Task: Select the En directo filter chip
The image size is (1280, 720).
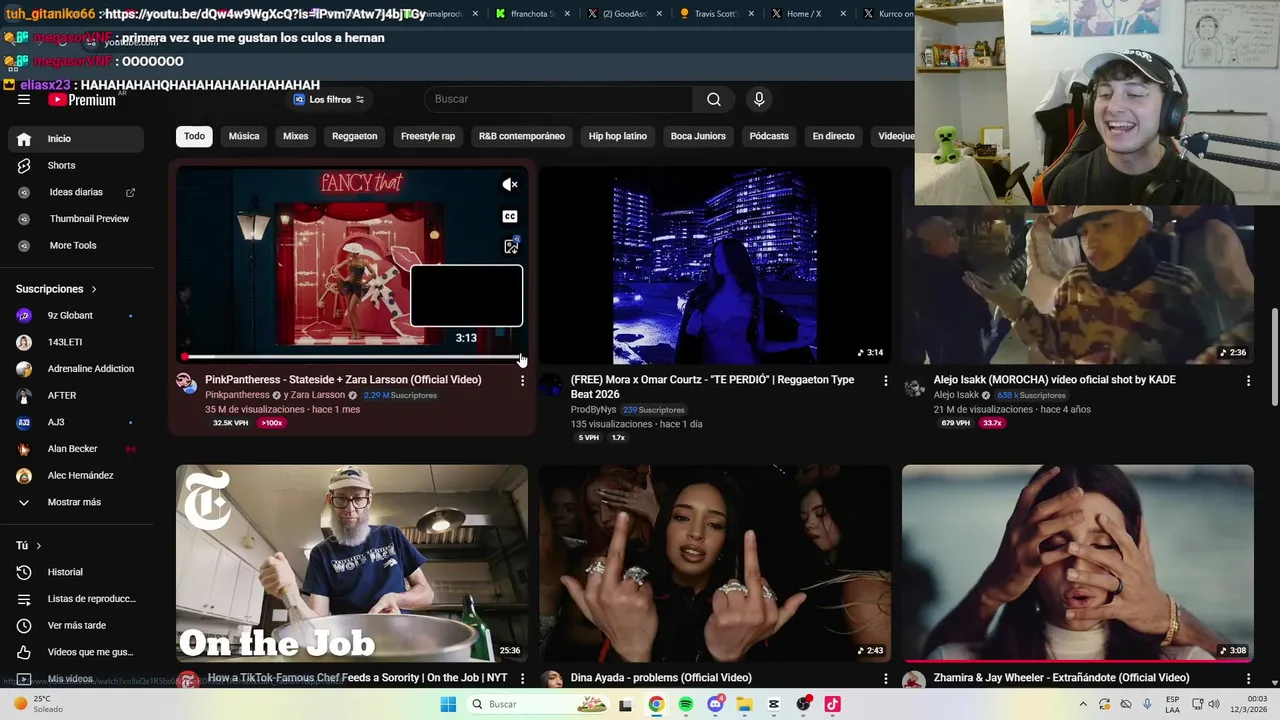Action: pos(833,136)
